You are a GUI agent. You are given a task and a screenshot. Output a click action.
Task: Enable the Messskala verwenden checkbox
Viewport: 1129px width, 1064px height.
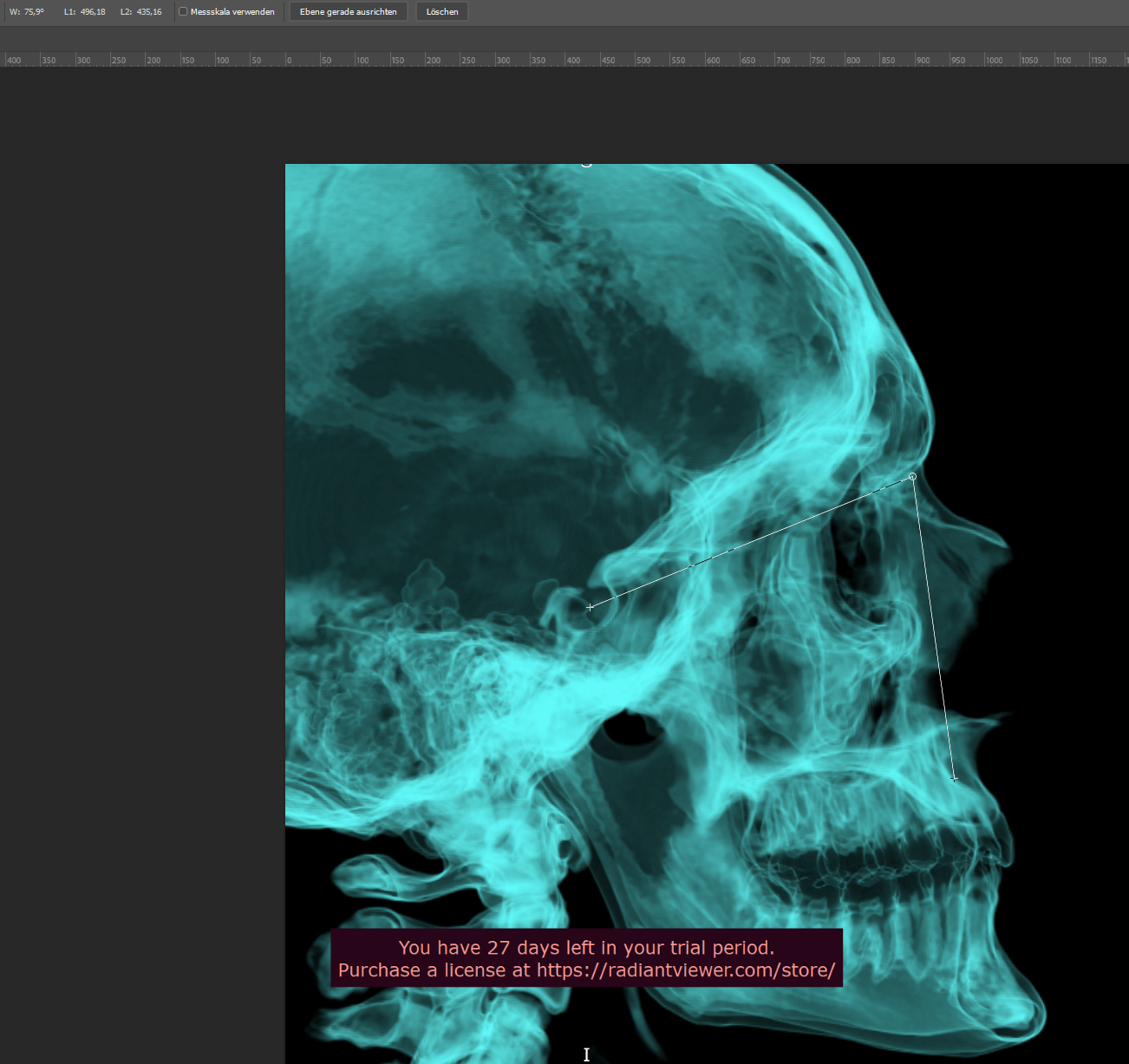[x=183, y=12]
